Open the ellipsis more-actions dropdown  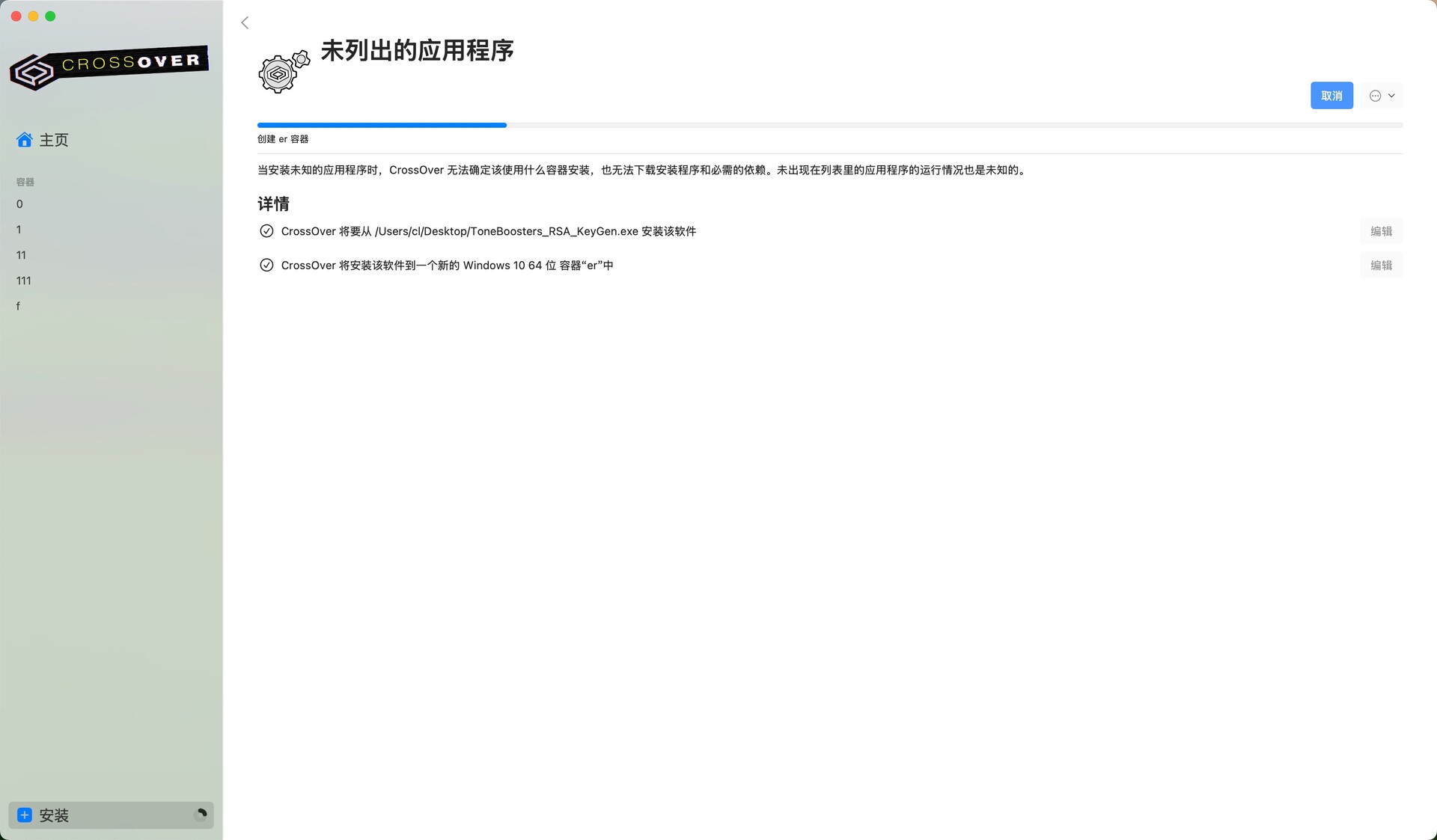pyautogui.click(x=1382, y=96)
